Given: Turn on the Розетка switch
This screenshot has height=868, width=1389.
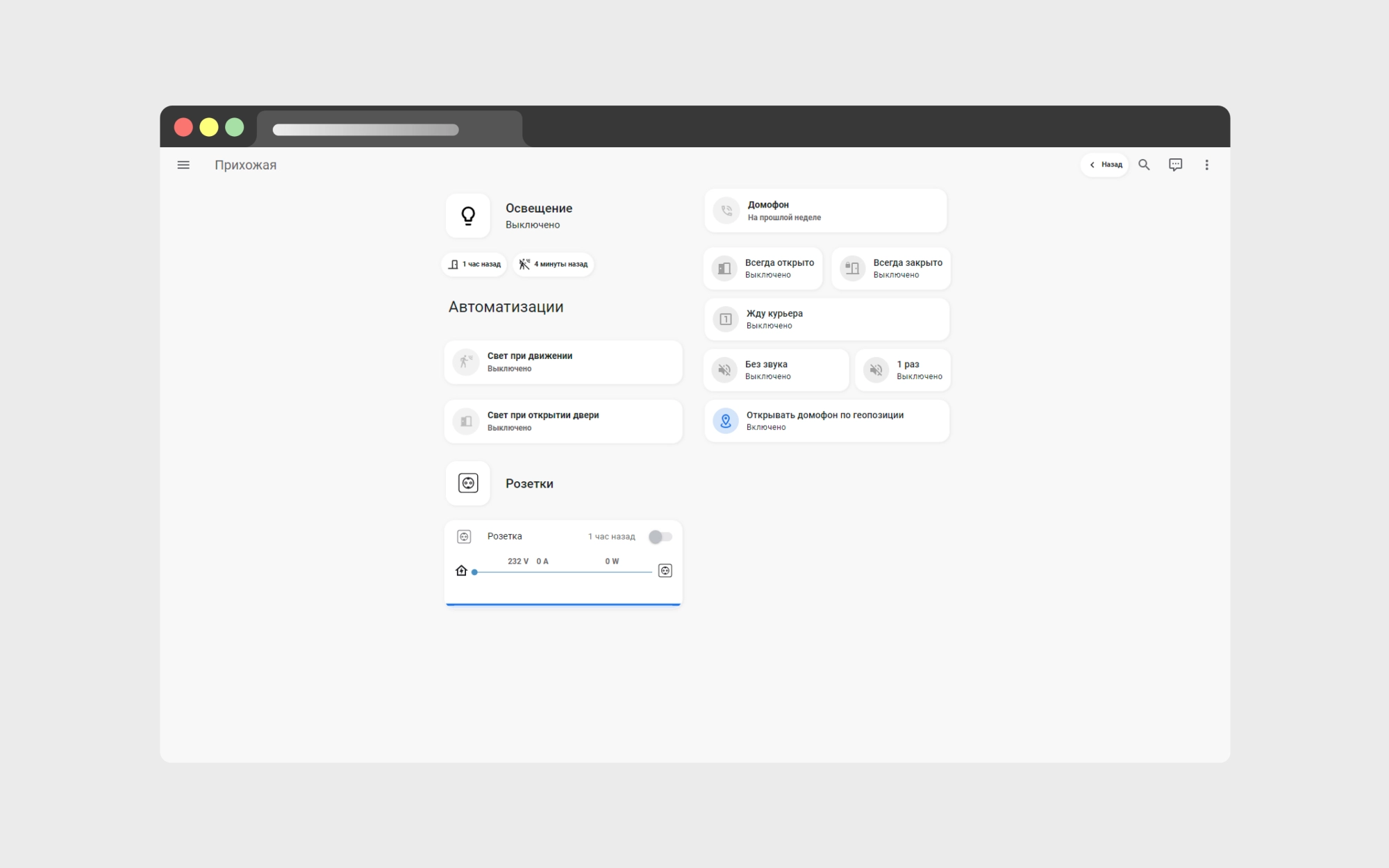Looking at the screenshot, I should click(660, 537).
